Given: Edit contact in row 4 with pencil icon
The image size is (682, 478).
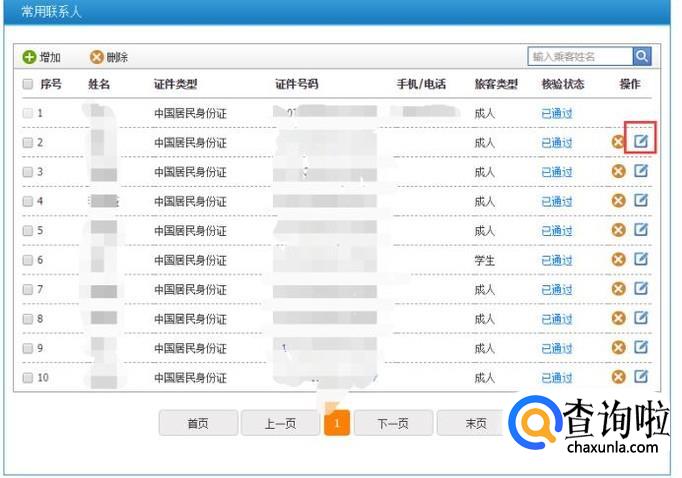Looking at the screenshot, I should [641, 200].
